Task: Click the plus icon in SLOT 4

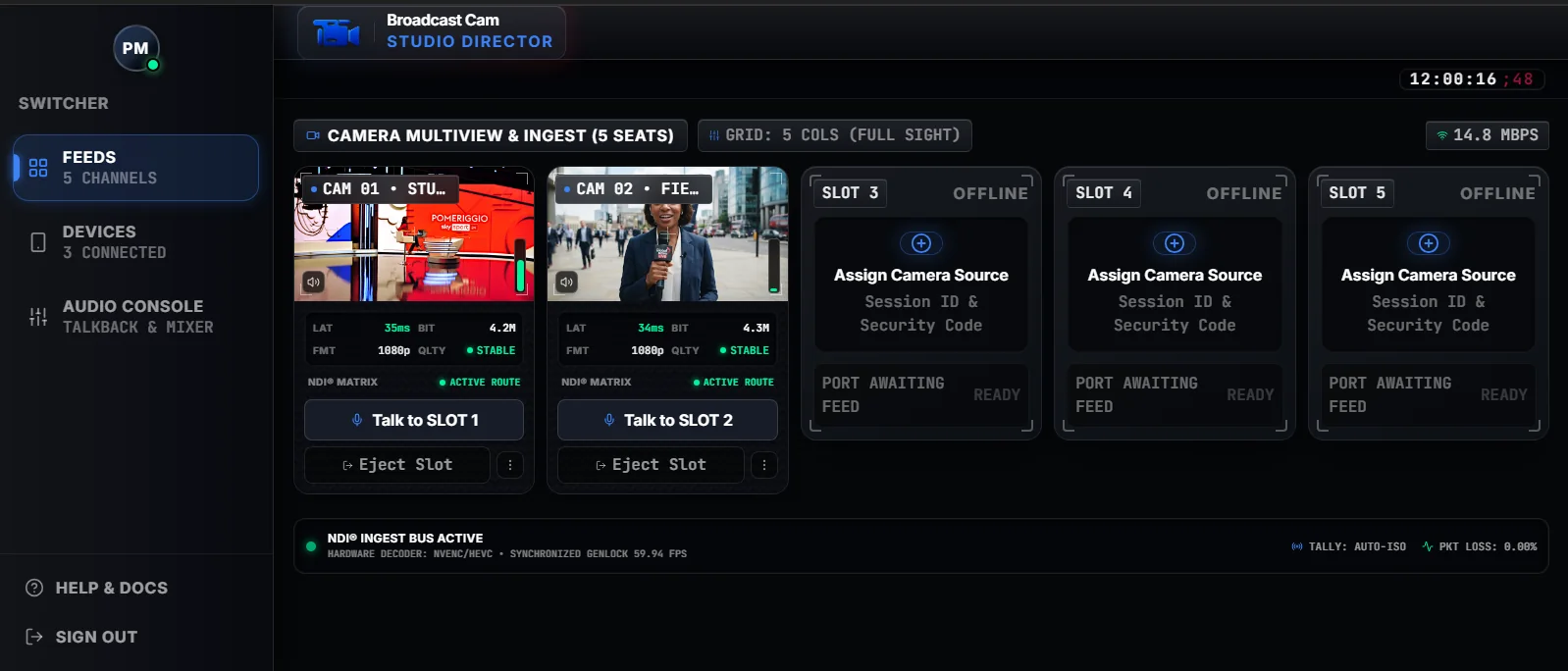Action: (1175, 243)
